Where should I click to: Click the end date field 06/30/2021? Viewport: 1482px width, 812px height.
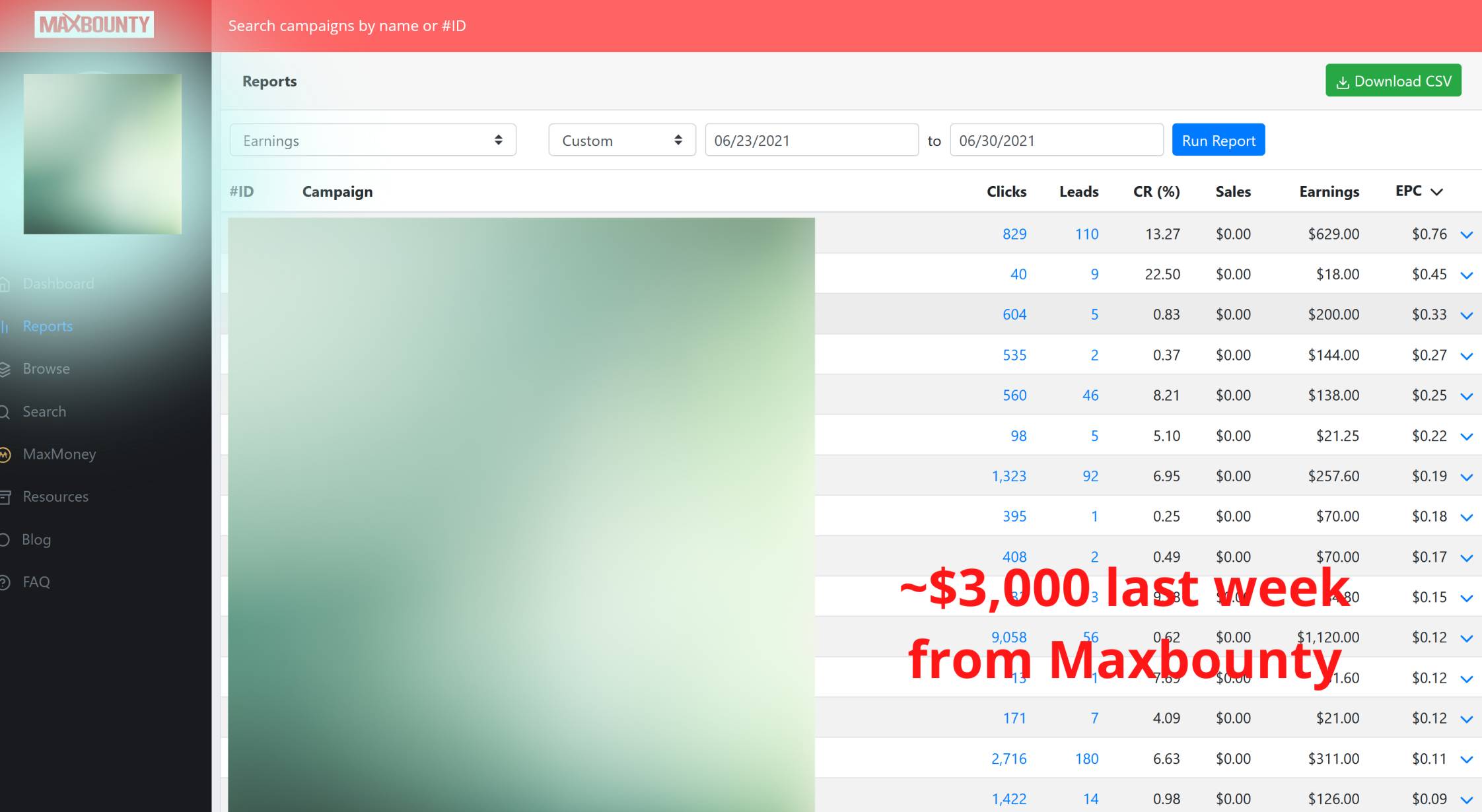pos(1057,140)
